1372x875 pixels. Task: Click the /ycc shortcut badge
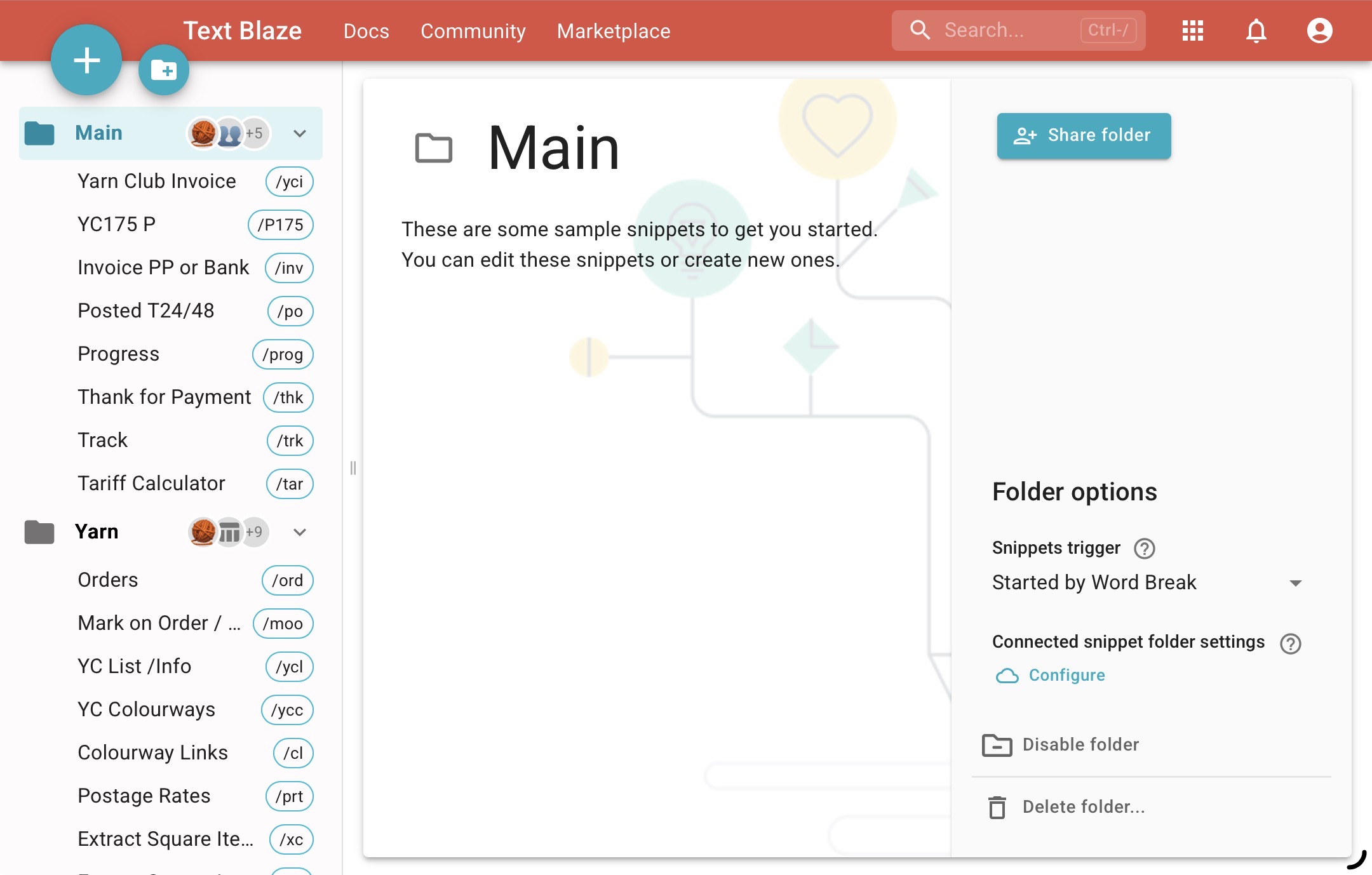click(287, 710)
